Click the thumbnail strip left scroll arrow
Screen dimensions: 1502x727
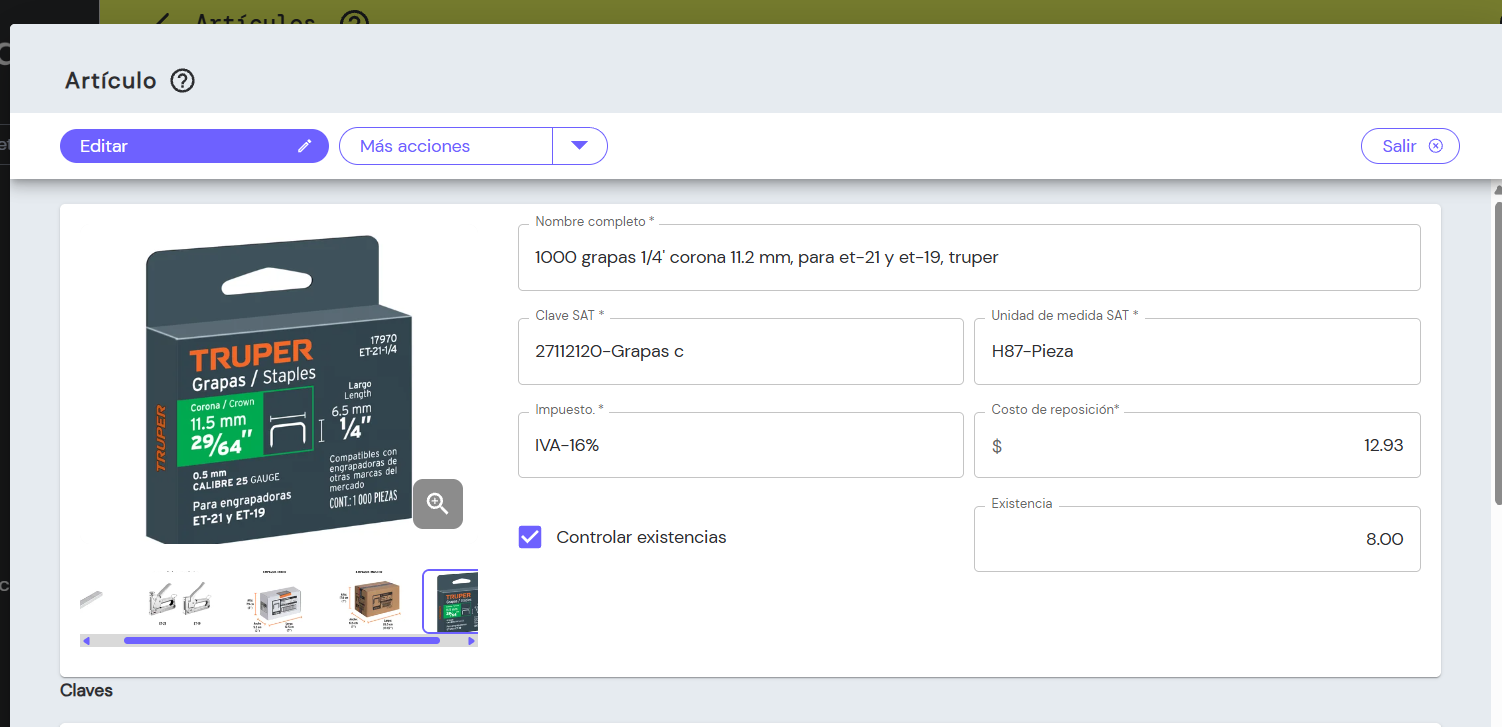click(x=86, y=641)
